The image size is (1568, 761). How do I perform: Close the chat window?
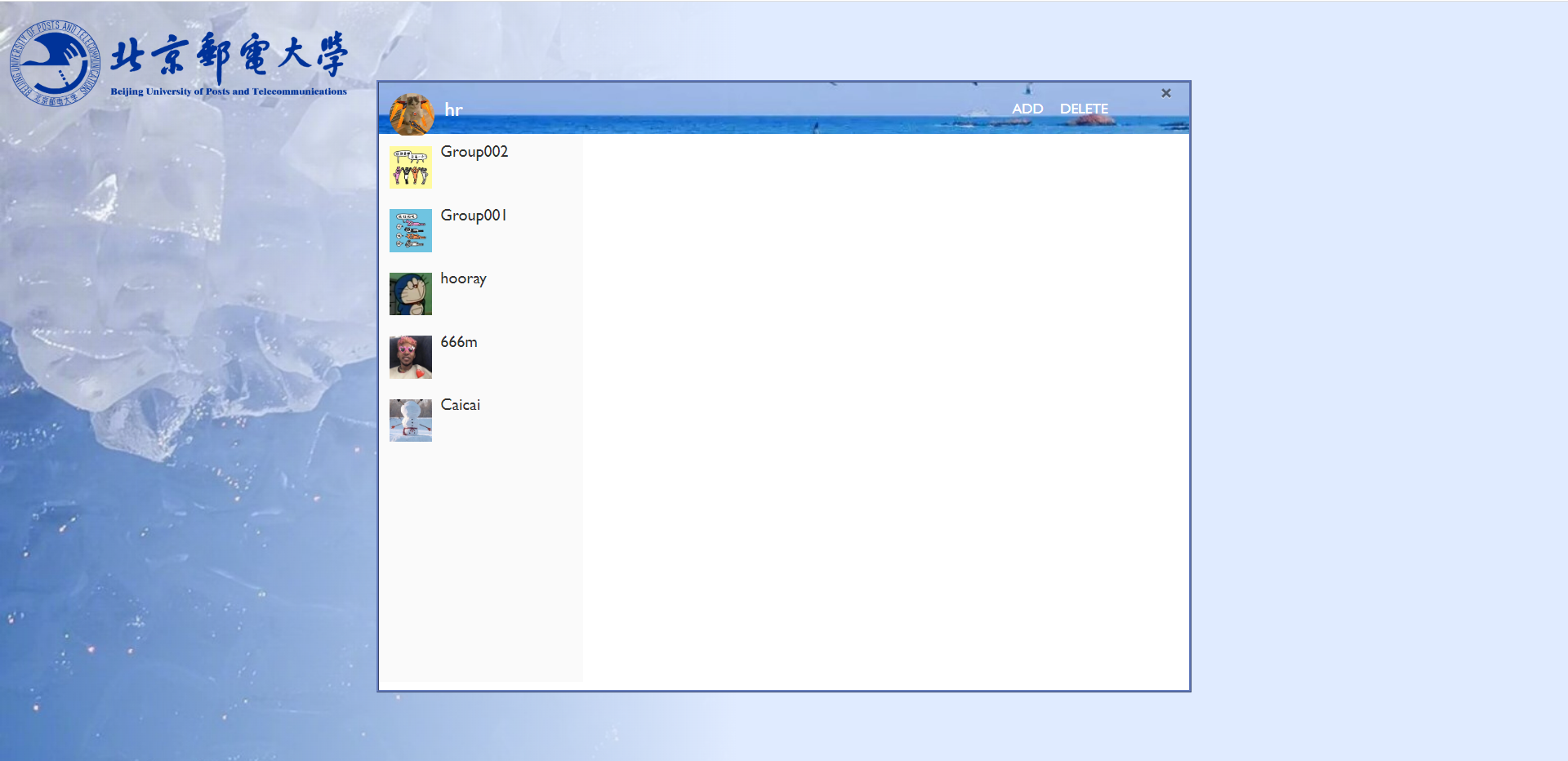click(1166, 93)
